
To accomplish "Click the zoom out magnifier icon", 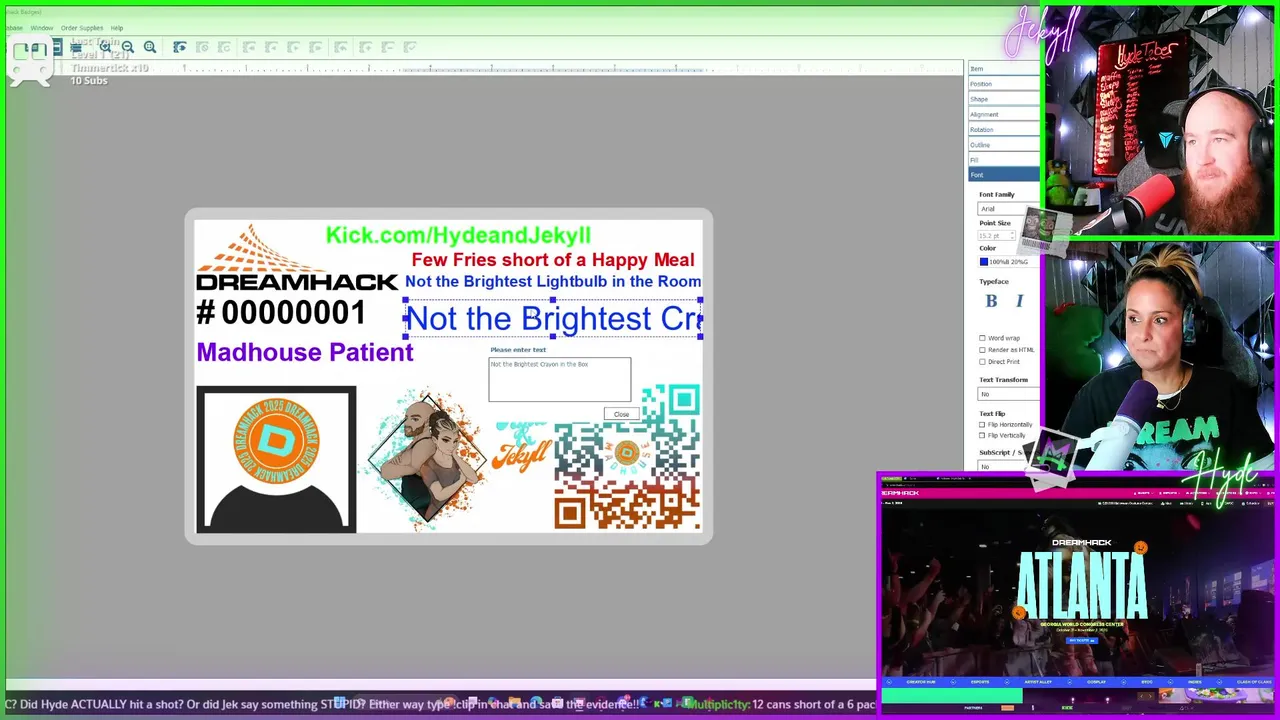I will [x=127, y=47].
